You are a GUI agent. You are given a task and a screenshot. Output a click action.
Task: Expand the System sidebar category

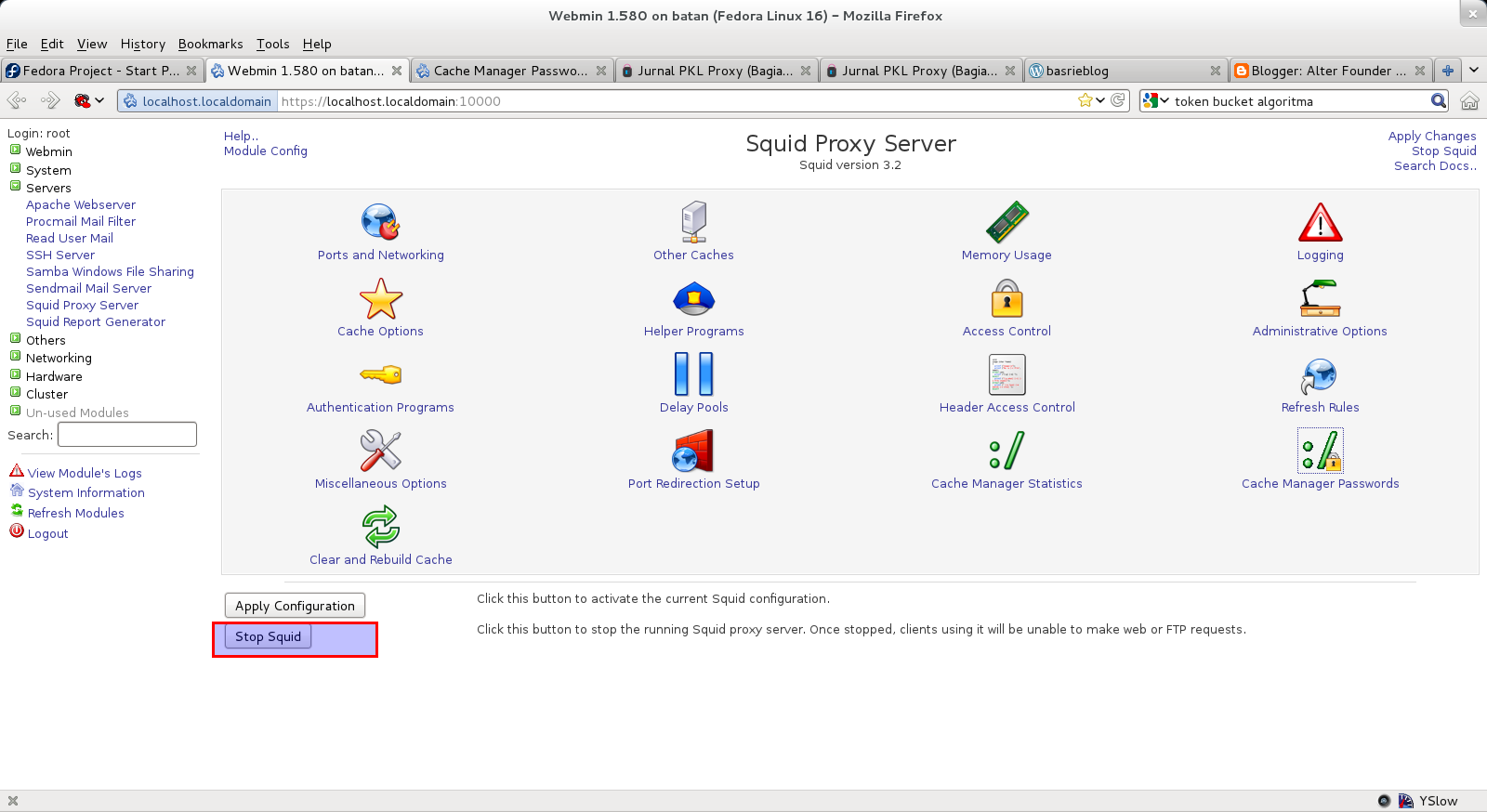coord(15,168)
